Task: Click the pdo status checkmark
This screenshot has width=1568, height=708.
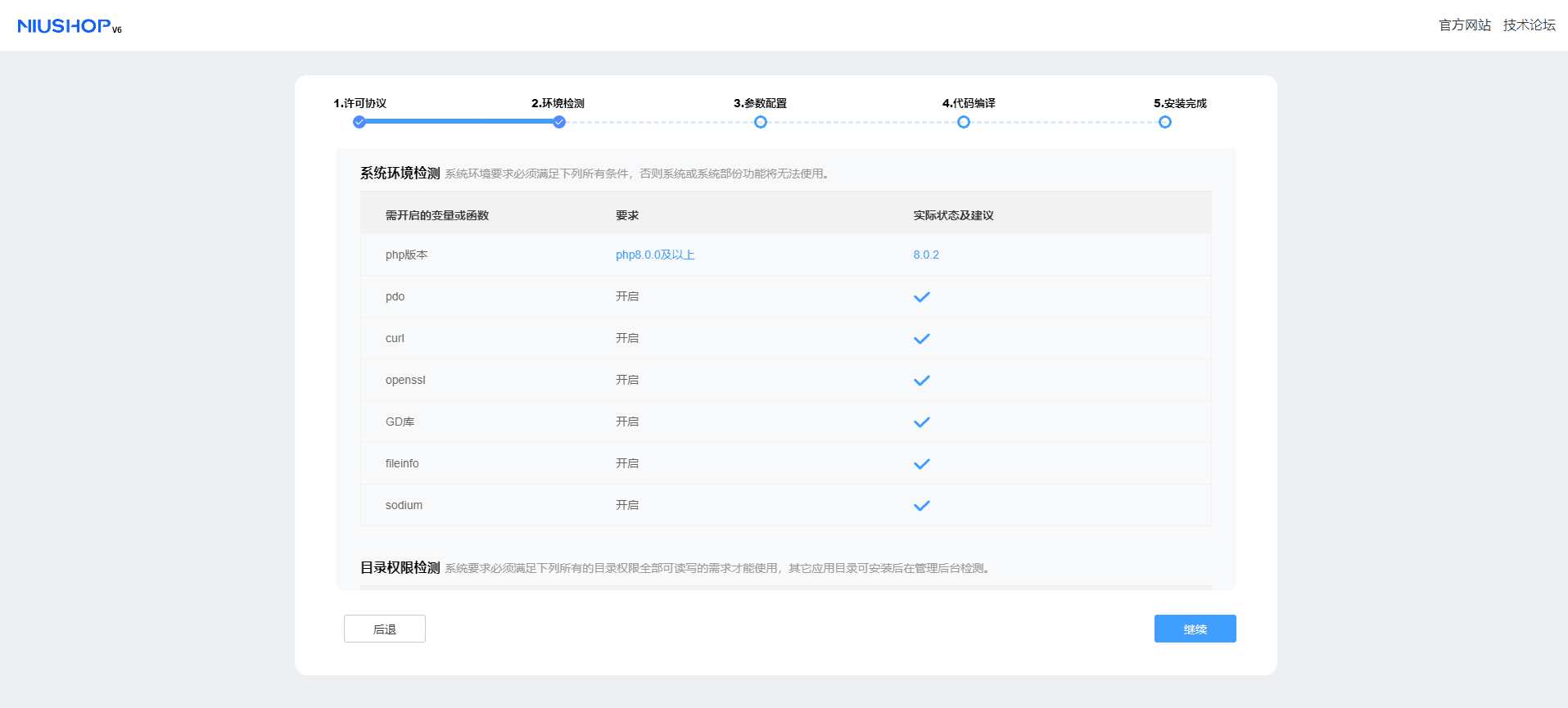Action: click(921, 297)
